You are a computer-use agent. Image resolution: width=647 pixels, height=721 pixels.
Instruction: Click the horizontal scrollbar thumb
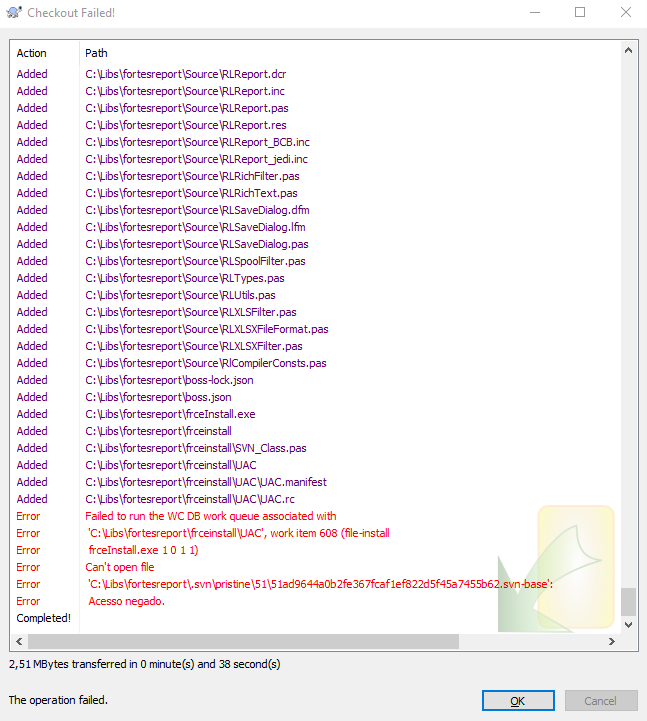pos(243,641)
